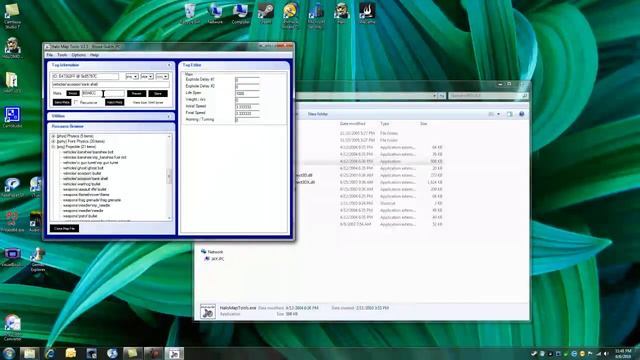Viewport: 640px width, 360px height.
Task: Select vehicles\ghost\ghost bolt tree item
Action: 83,168
